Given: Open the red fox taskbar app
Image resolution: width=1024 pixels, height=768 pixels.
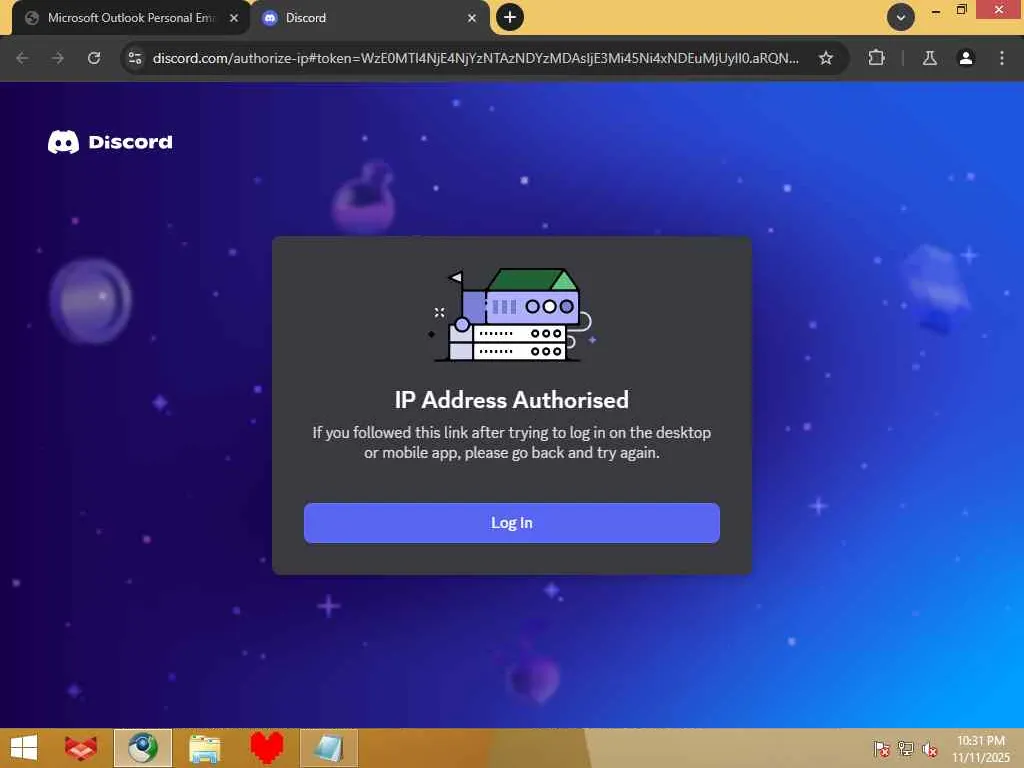Looking at the screenshot, I should coord(81,748).
